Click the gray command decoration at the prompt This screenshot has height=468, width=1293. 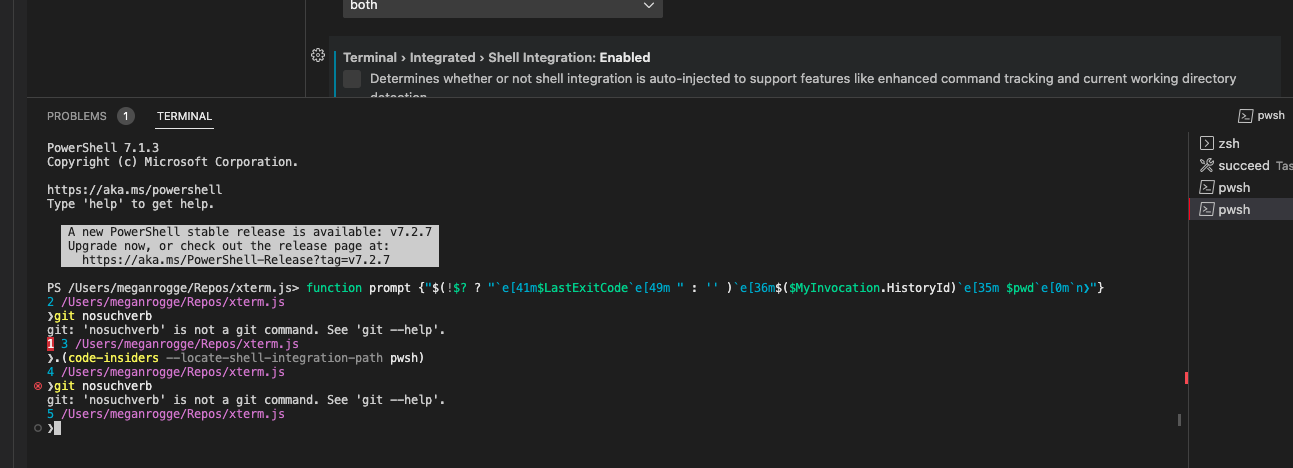coord(38,427)
